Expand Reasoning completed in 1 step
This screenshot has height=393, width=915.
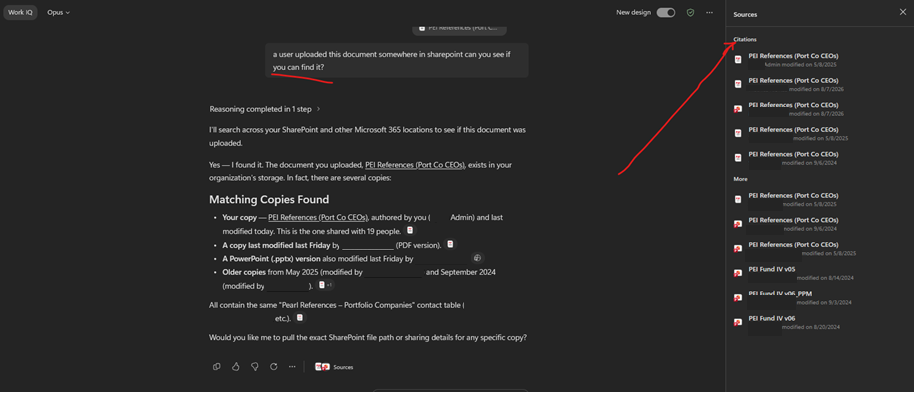click(265, 109)
